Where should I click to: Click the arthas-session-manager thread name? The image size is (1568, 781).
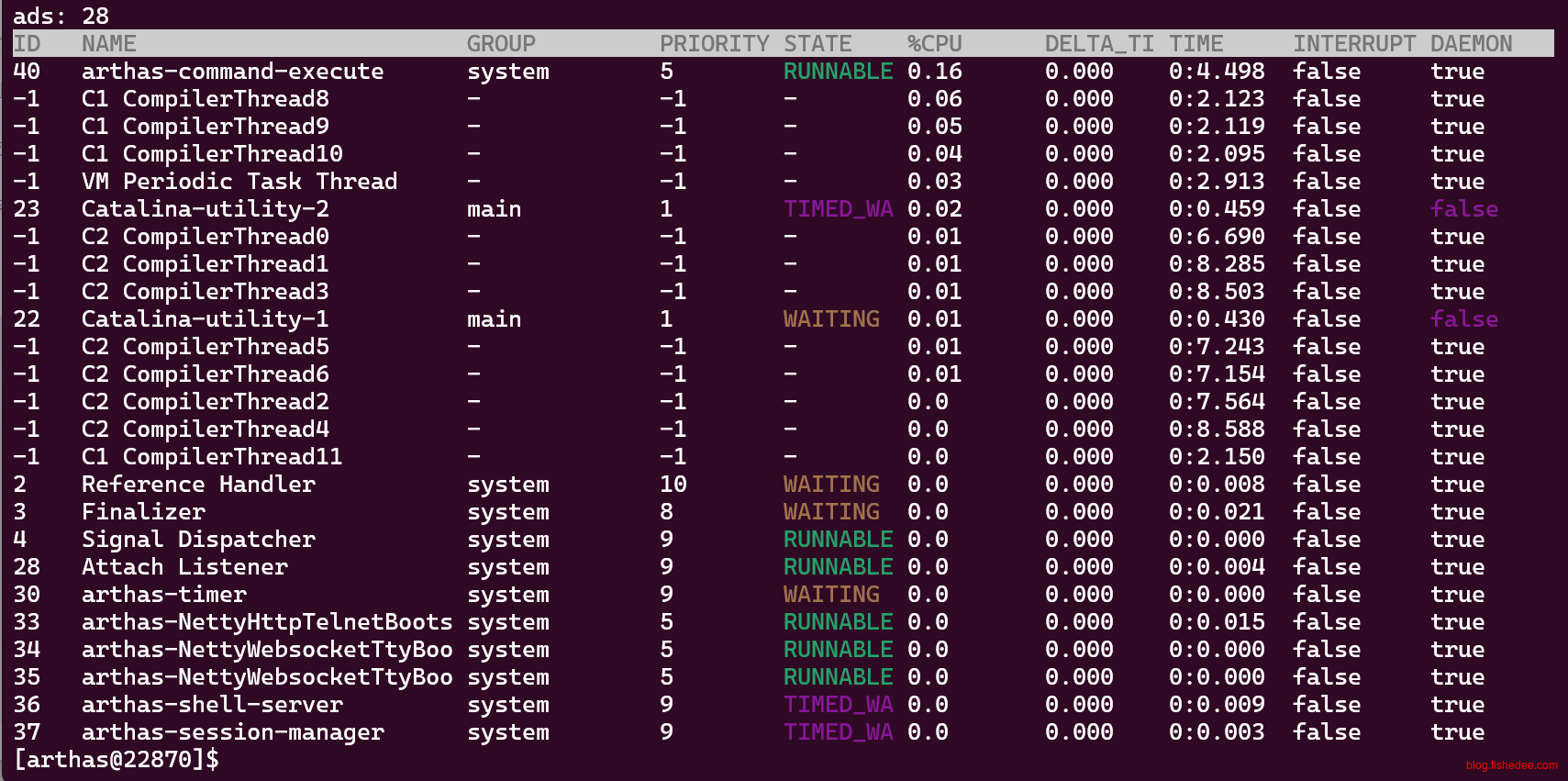(232, 732)
